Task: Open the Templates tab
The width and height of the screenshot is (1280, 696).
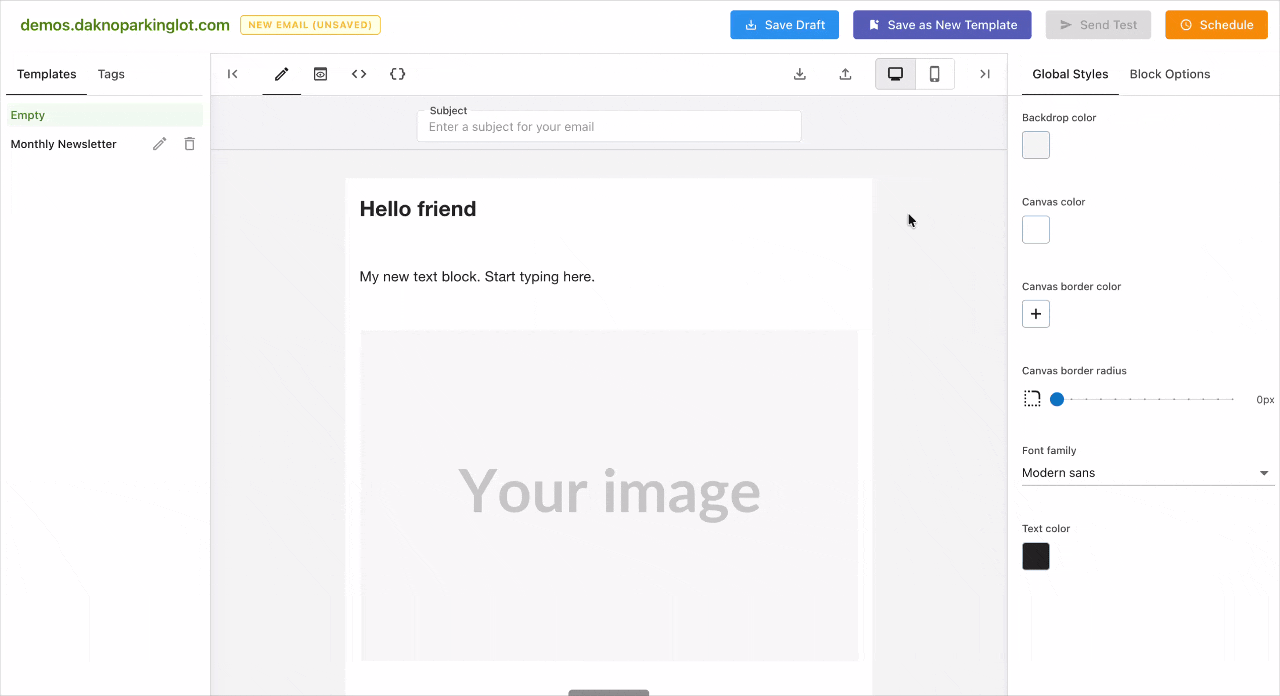Action: tap(47, 74)
